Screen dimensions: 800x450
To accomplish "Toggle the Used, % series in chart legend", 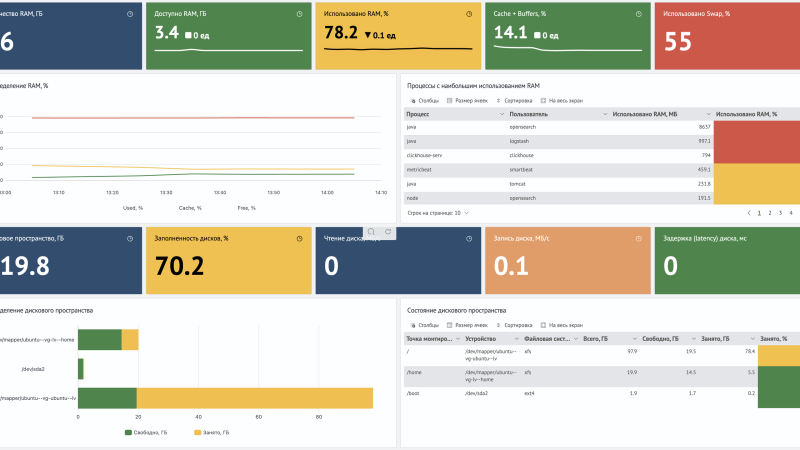I will 133,208.
